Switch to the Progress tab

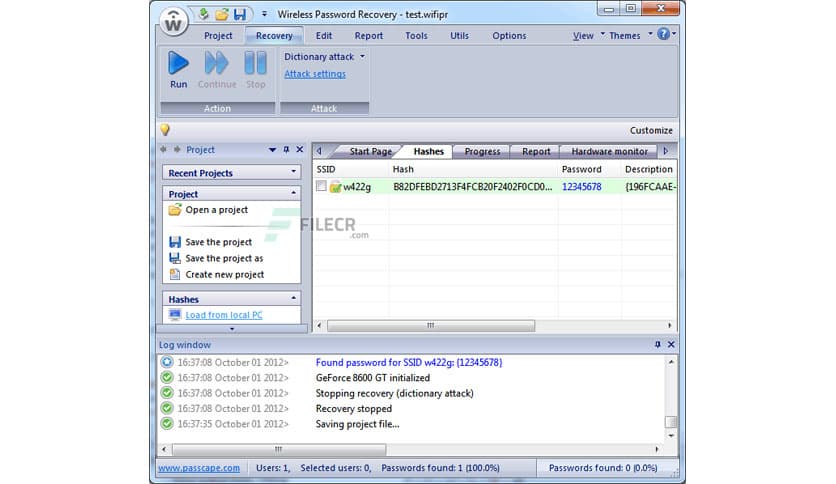tap(483, 151)
